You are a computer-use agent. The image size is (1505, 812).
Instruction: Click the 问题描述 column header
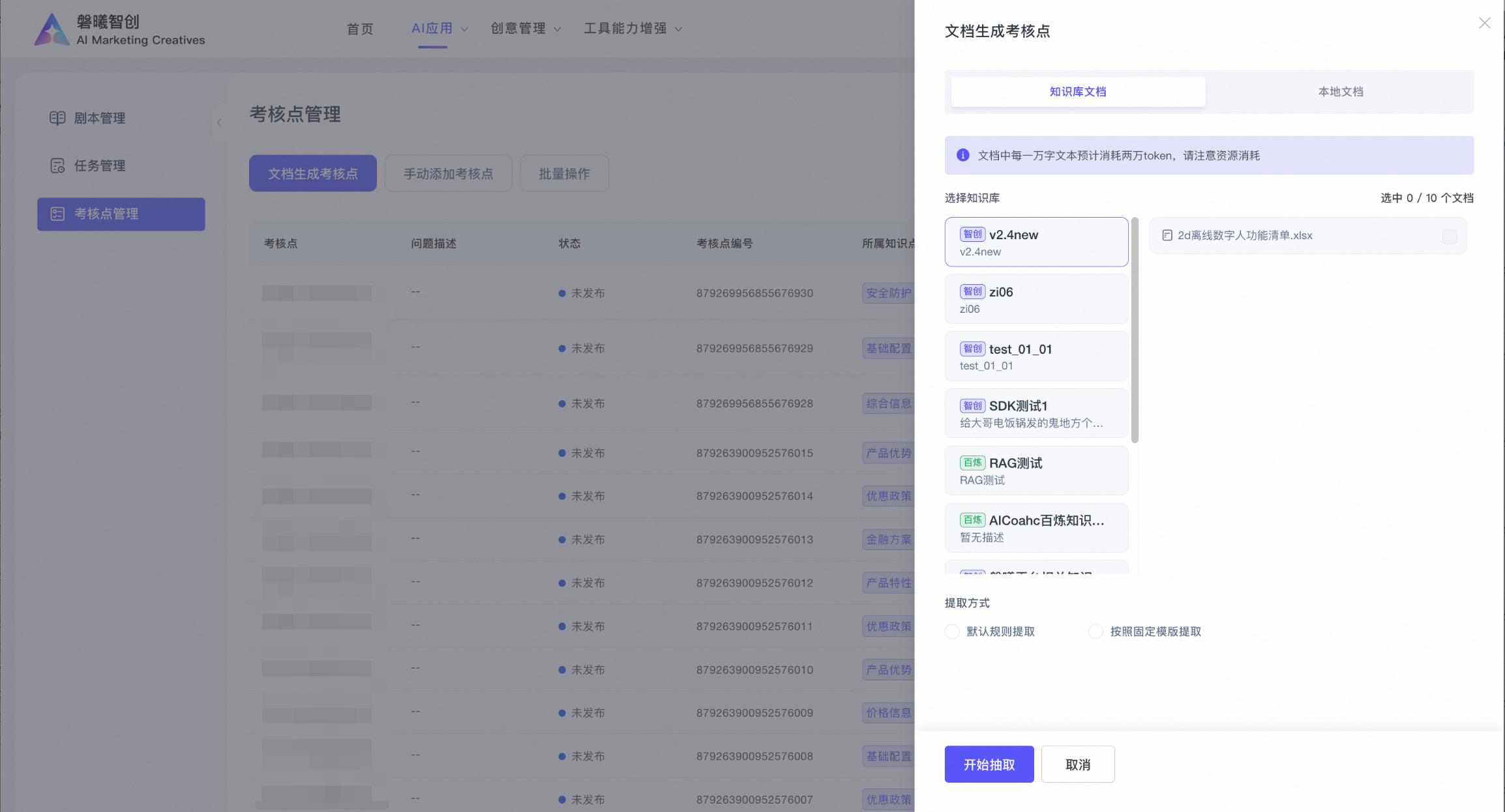(434, 243)
